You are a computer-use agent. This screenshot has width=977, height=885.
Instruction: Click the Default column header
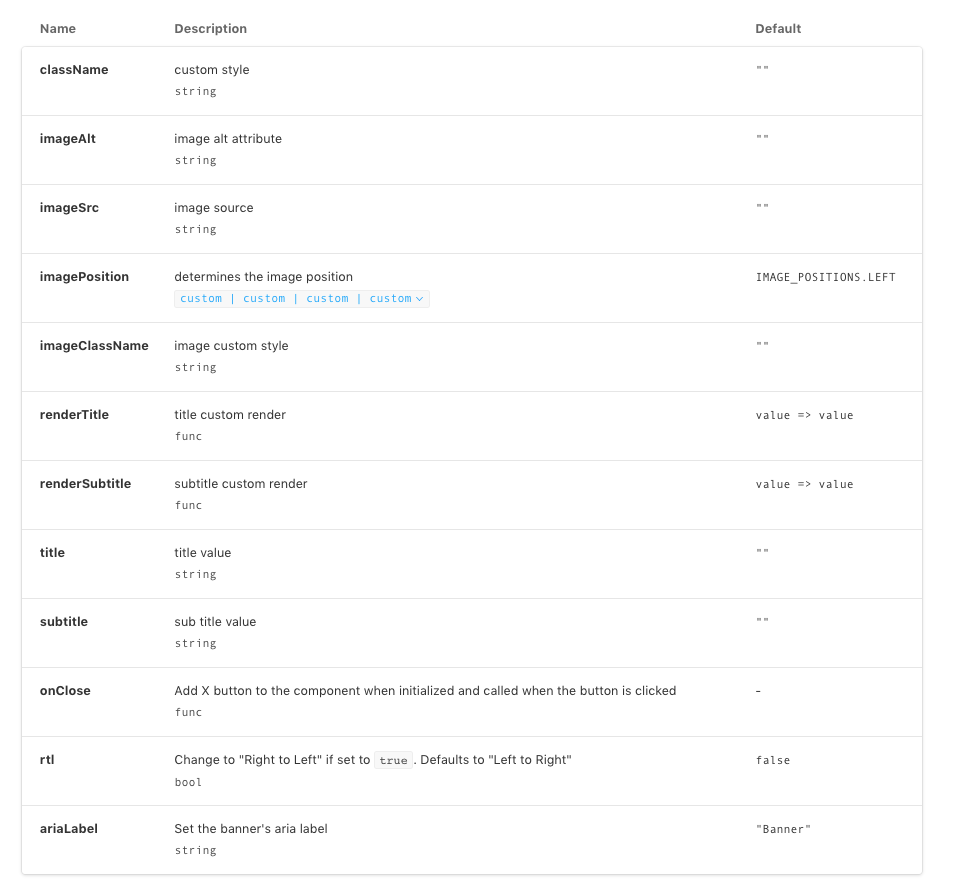click(x=778, y=29)
